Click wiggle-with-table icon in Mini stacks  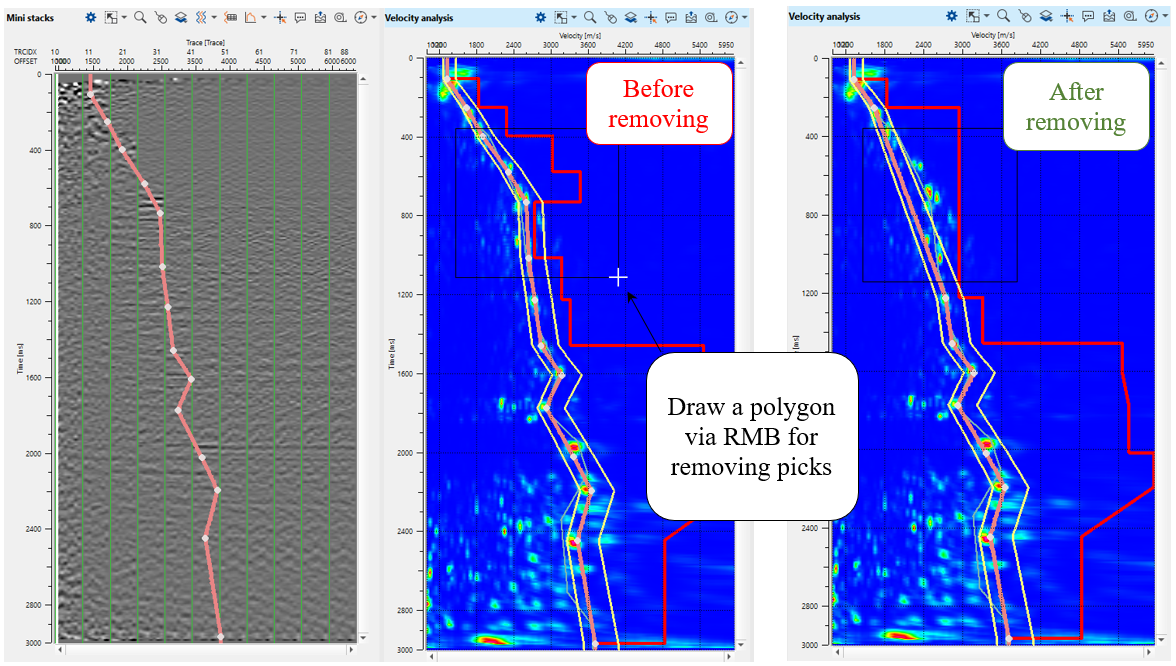click(x=230, y=17)
